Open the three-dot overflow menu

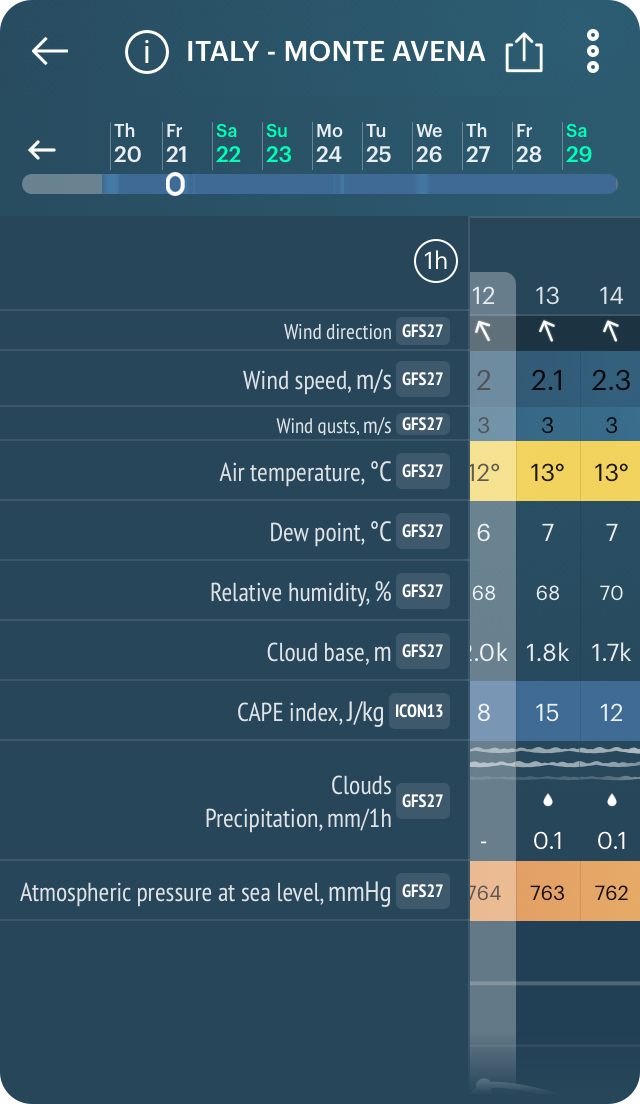pyautogui.click(x=592, y=52)
